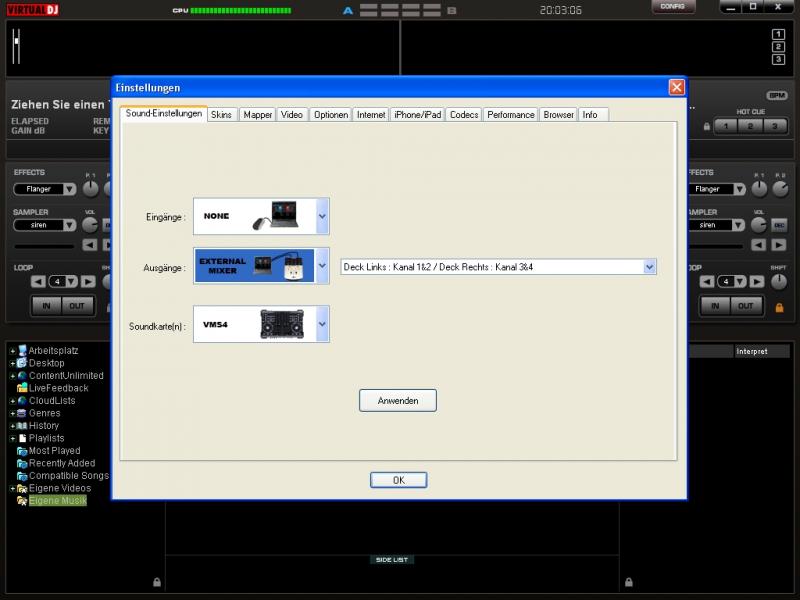Select waveform view 2 button
Screen dimensions: 800x600
(x=778, y=47)
